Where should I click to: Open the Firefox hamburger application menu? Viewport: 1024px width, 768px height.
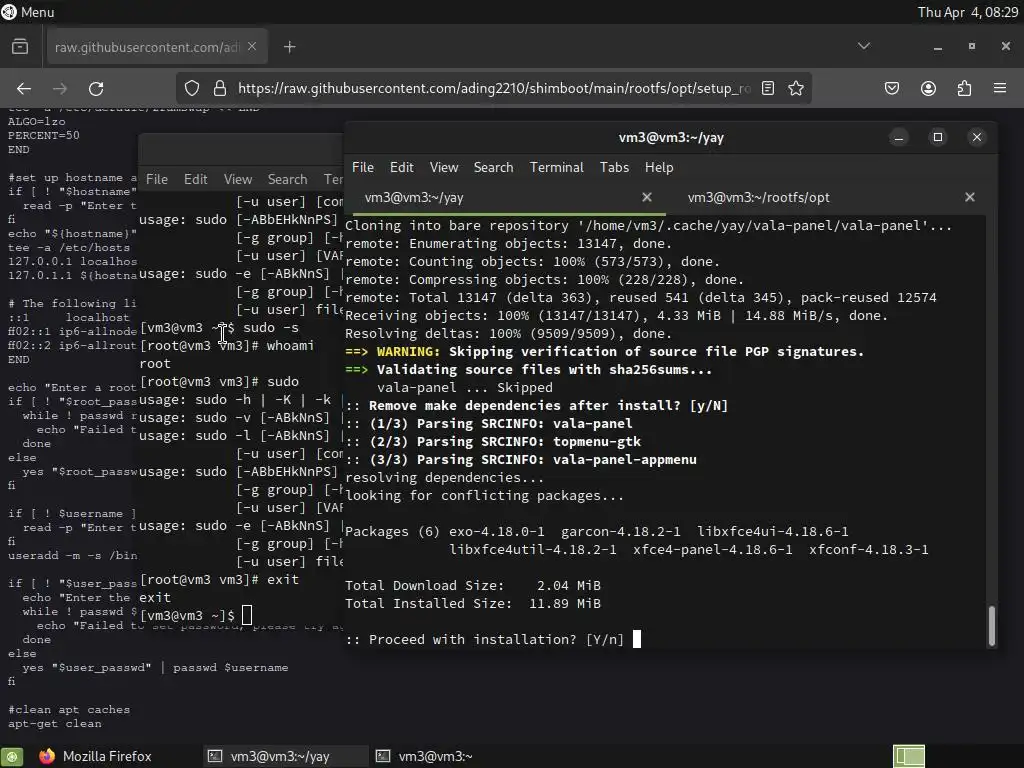1000,88
